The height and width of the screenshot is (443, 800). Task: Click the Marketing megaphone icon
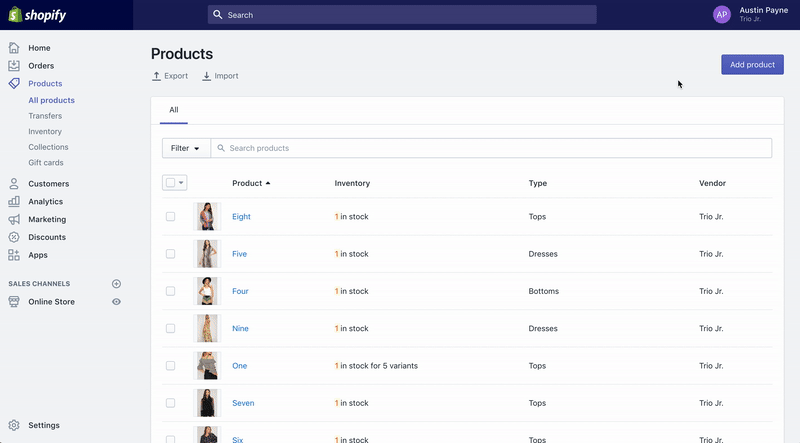point(14,219)
